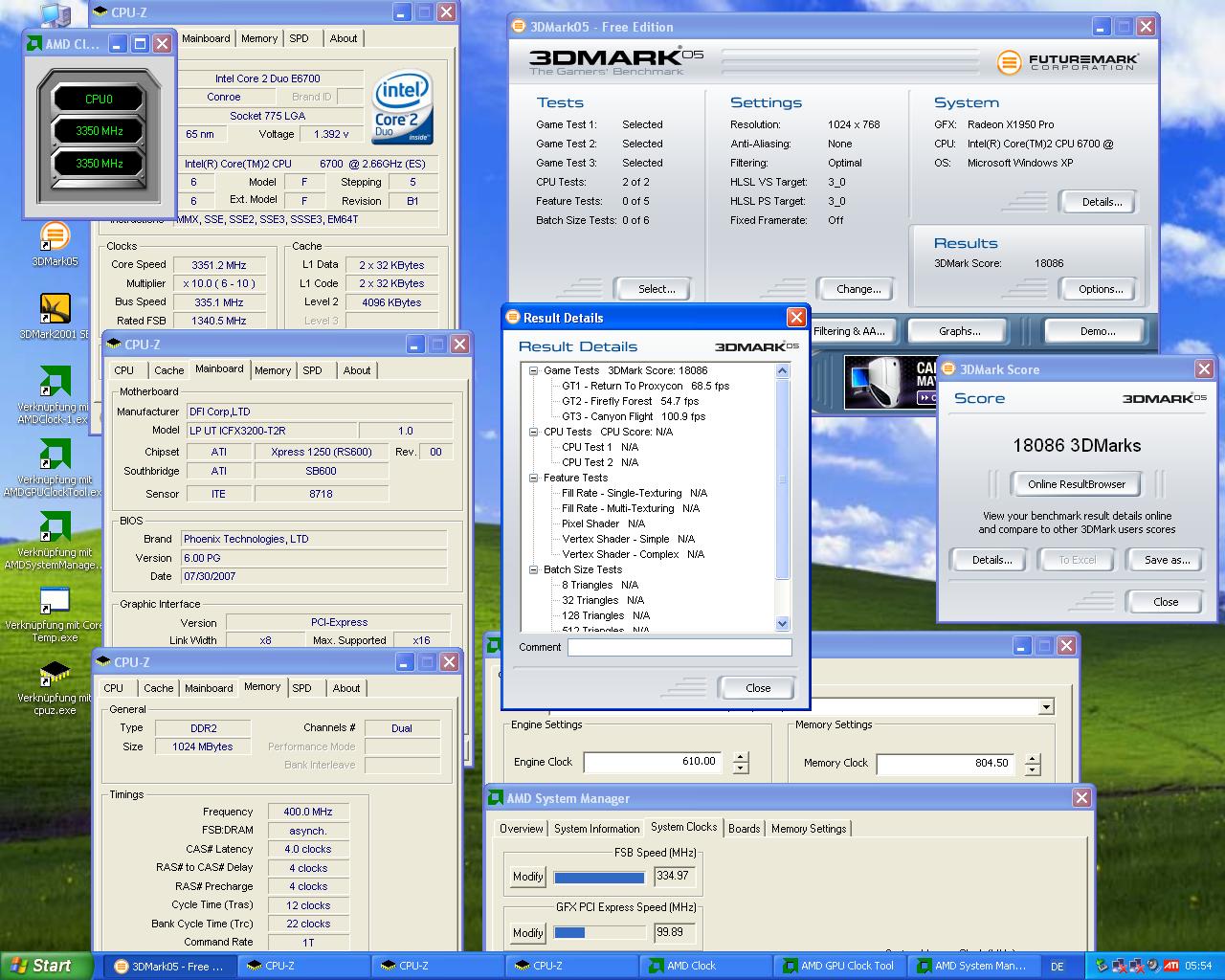This screenshot has width=1225, height=980.
Task: Click Modify next to GFX PCI Express Speed
Action: 527,933
